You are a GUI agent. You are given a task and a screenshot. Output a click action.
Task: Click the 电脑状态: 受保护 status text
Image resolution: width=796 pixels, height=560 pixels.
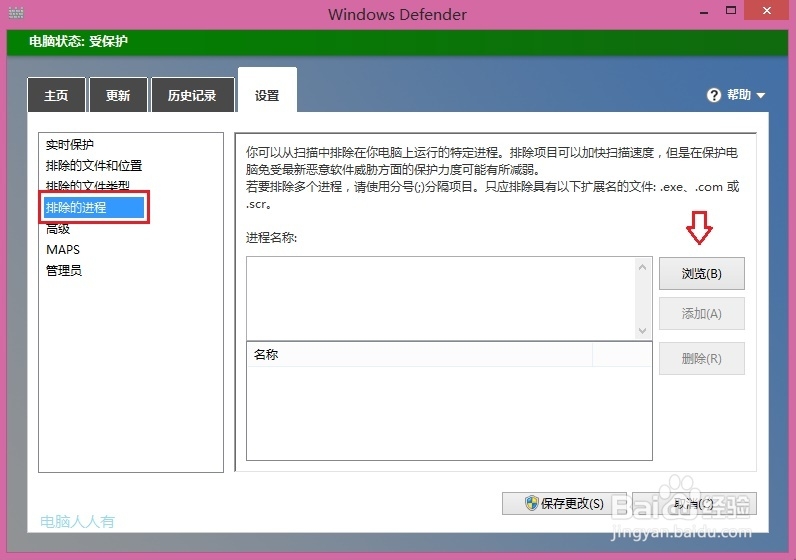[78, 41]
